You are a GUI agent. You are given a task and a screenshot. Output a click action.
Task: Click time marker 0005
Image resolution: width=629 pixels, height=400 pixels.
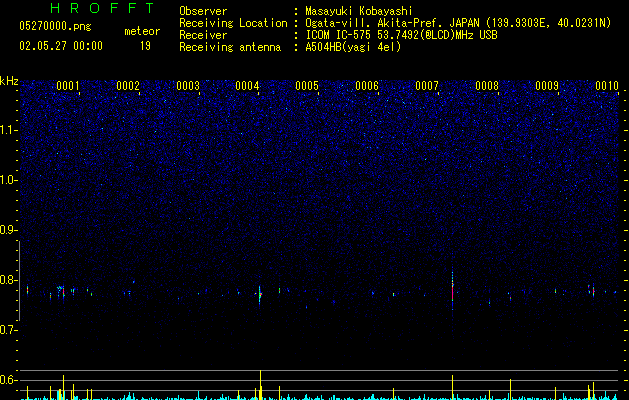click(307, 86)
